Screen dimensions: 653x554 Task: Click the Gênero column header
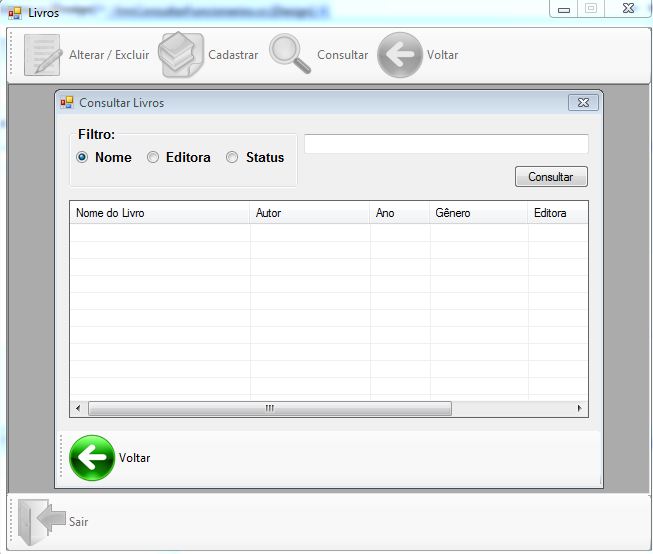tap(478, 213)
